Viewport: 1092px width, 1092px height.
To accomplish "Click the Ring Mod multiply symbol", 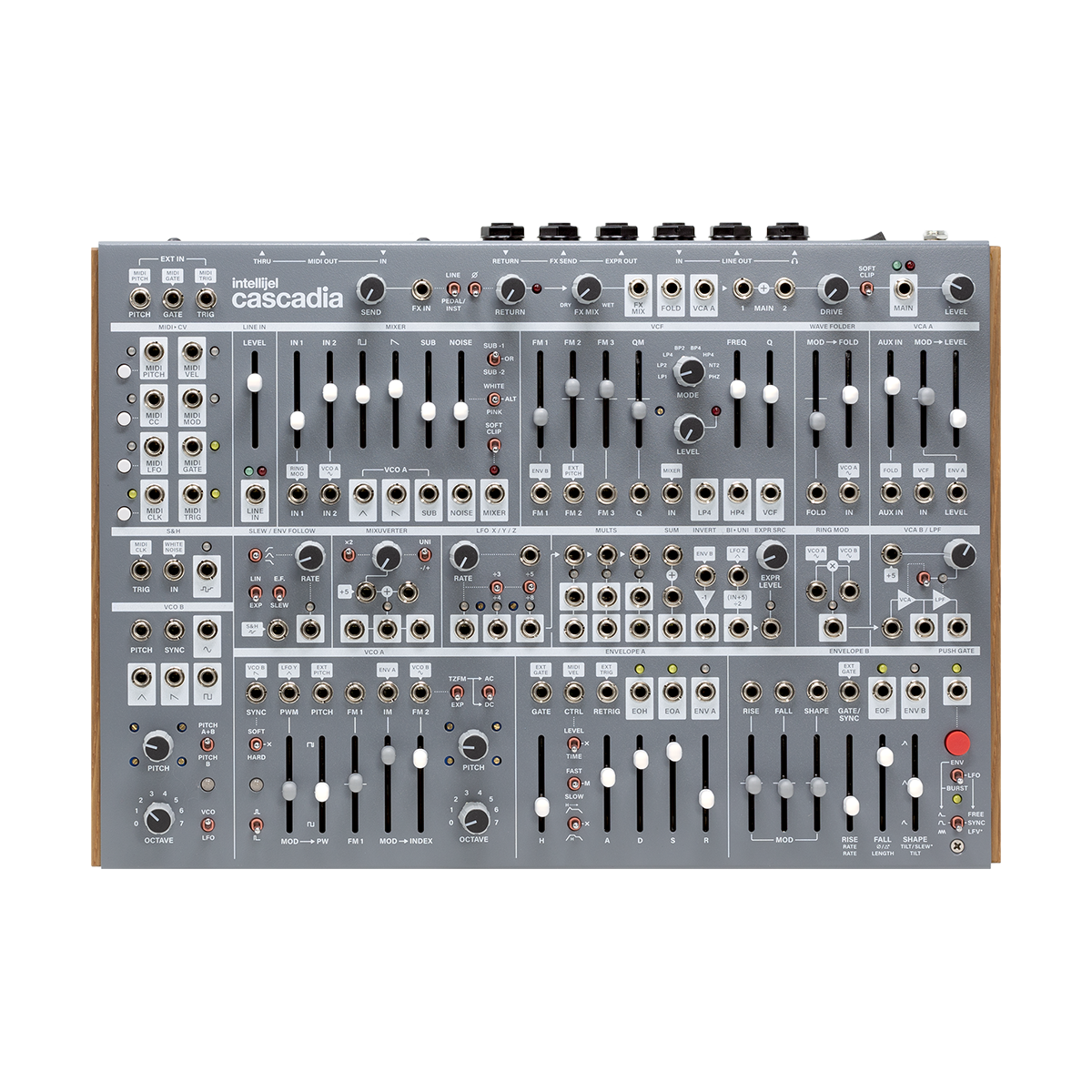I will (x=832, y=565).
